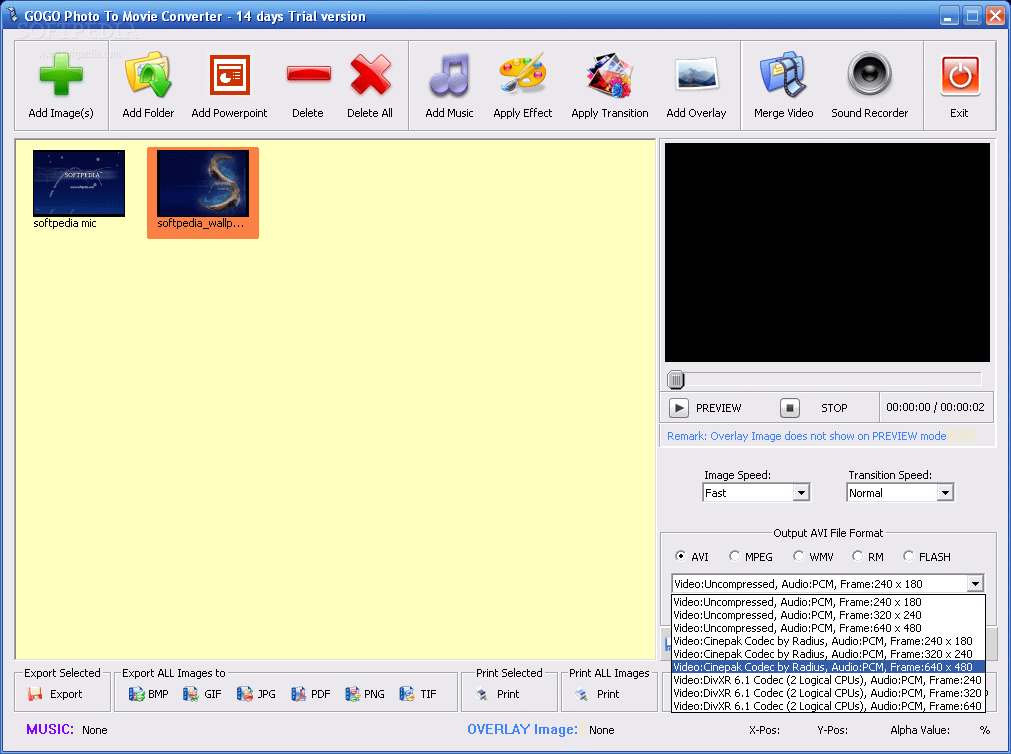Minimize the GOGO Photo To Movie window
This screenshot has width=1011, height=754.
pos(948,15)
